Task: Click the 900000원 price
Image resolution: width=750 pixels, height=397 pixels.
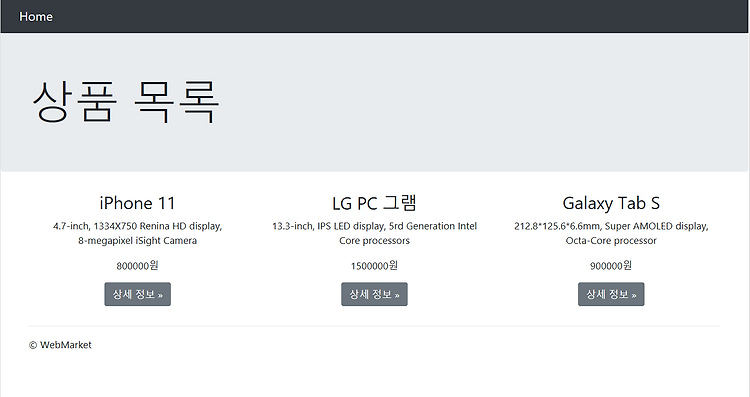Action: [611, 265]
